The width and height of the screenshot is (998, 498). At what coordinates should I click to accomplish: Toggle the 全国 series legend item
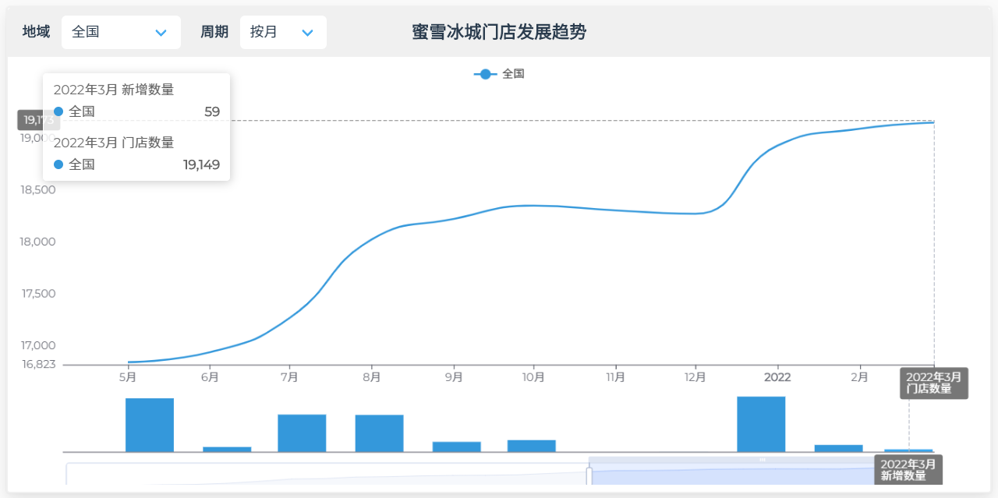512,74
